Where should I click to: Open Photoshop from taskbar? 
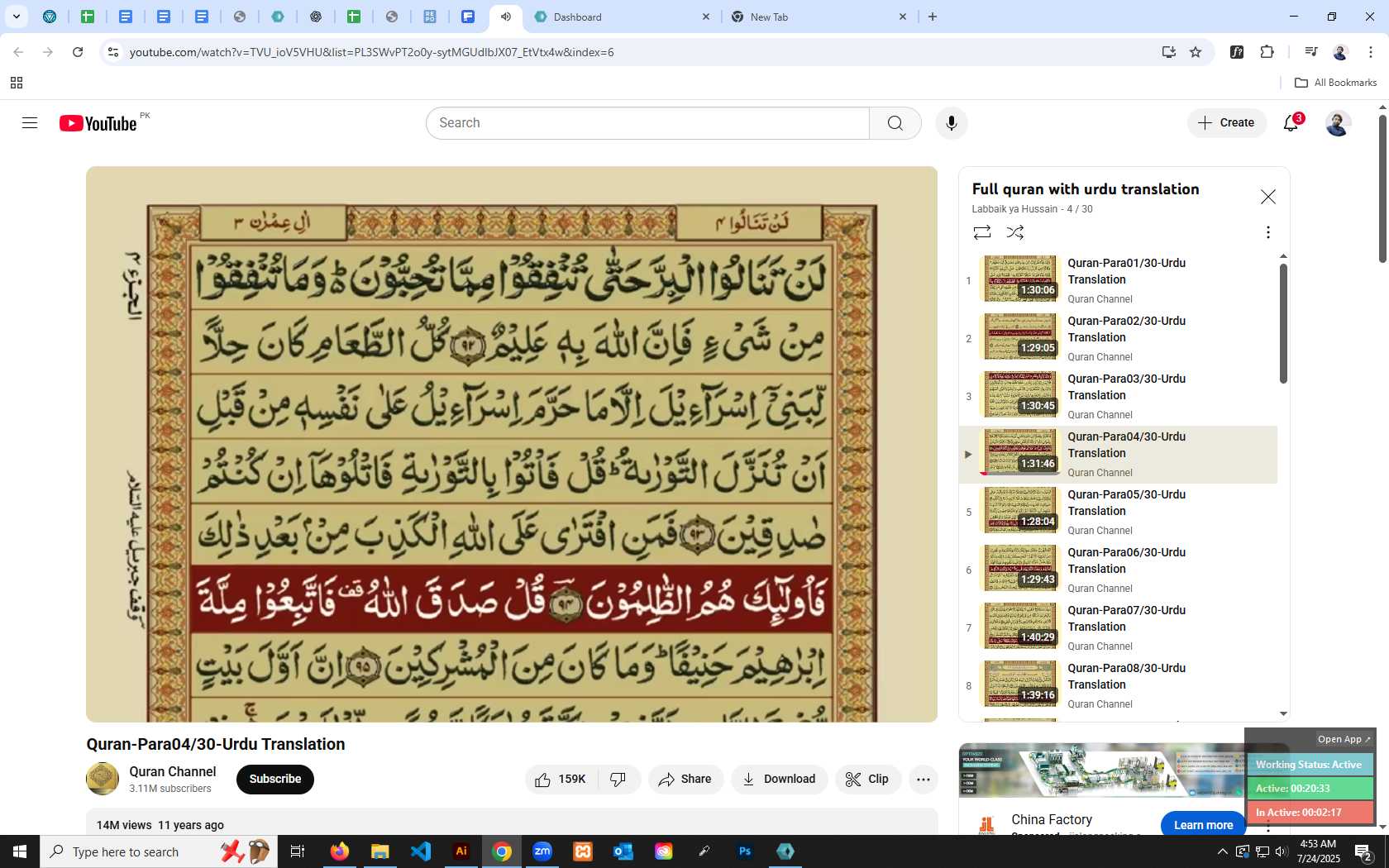tap(745, 851)
